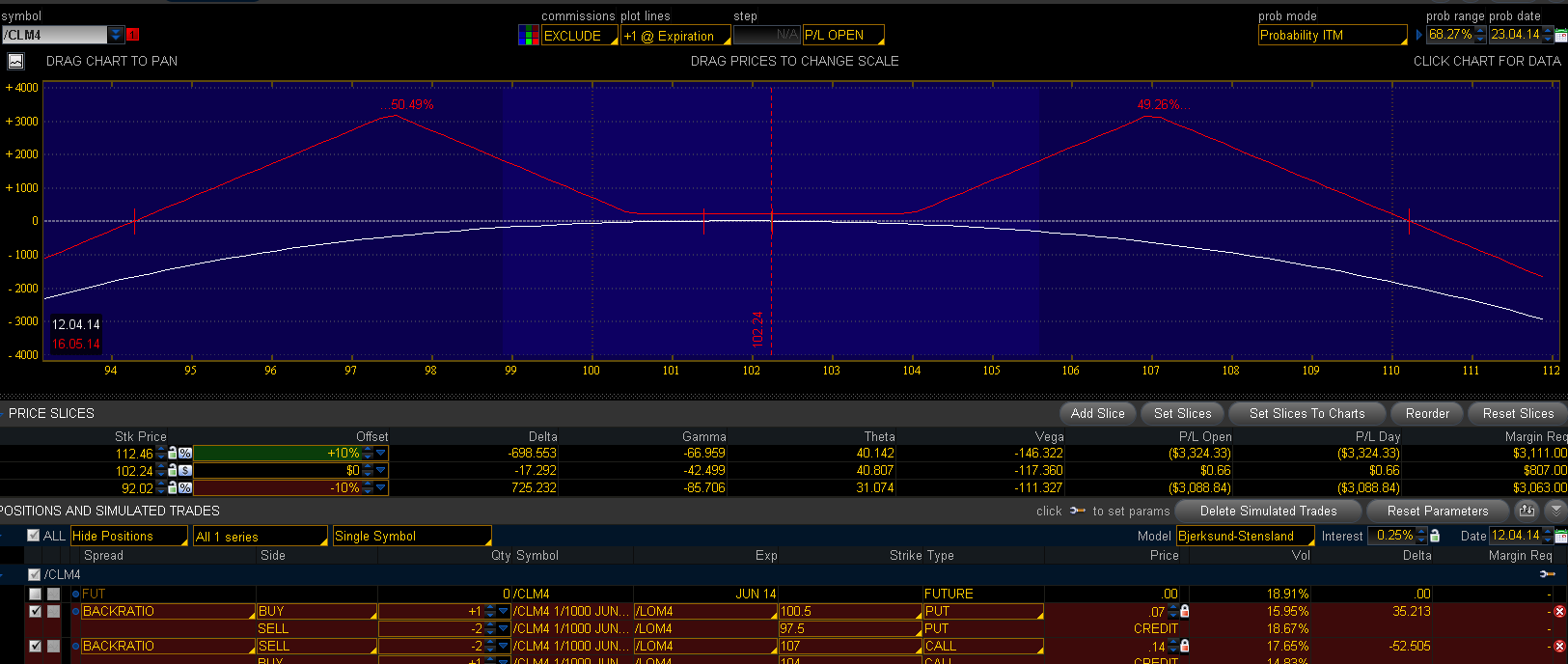Expand the symbol /CLM4 dropdown arrow
The width and height of the screenshot is (1568, 664).
pyautogui.click(x=116, y=35)
